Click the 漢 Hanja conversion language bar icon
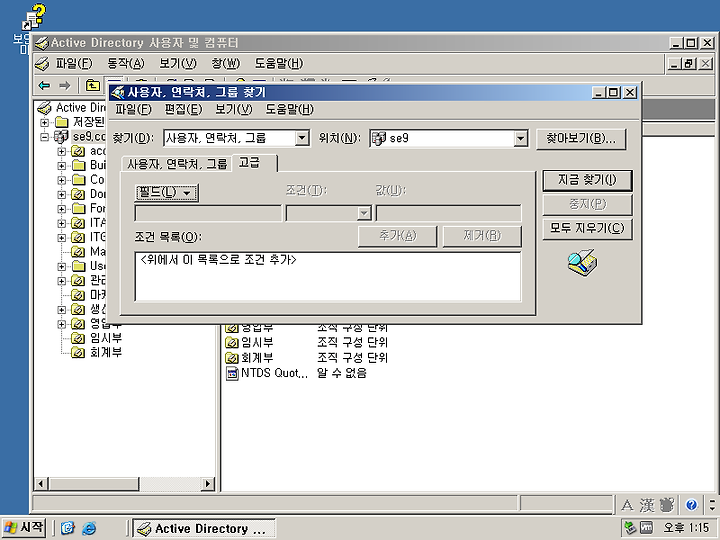 click(647, 506)
